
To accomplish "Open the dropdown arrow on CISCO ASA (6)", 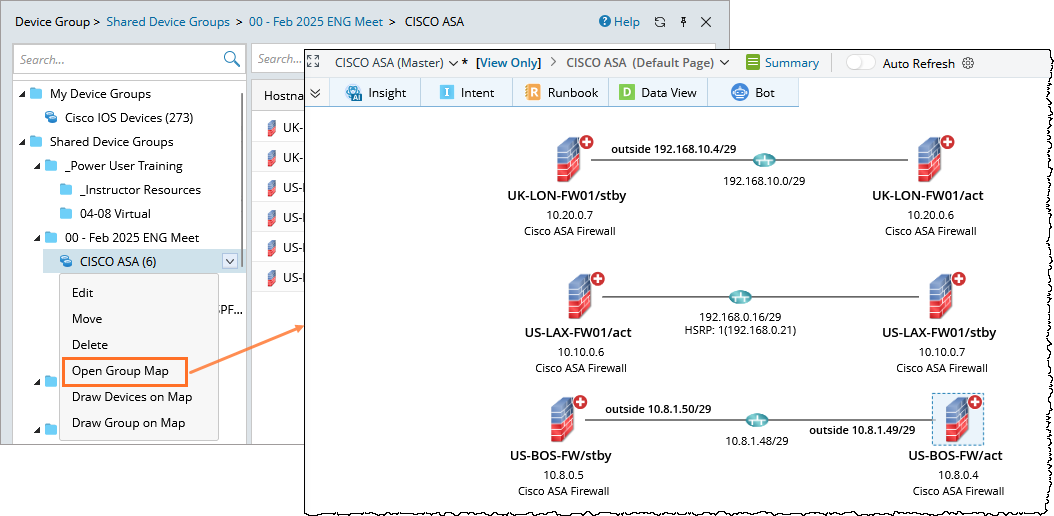I will point(230,261).
